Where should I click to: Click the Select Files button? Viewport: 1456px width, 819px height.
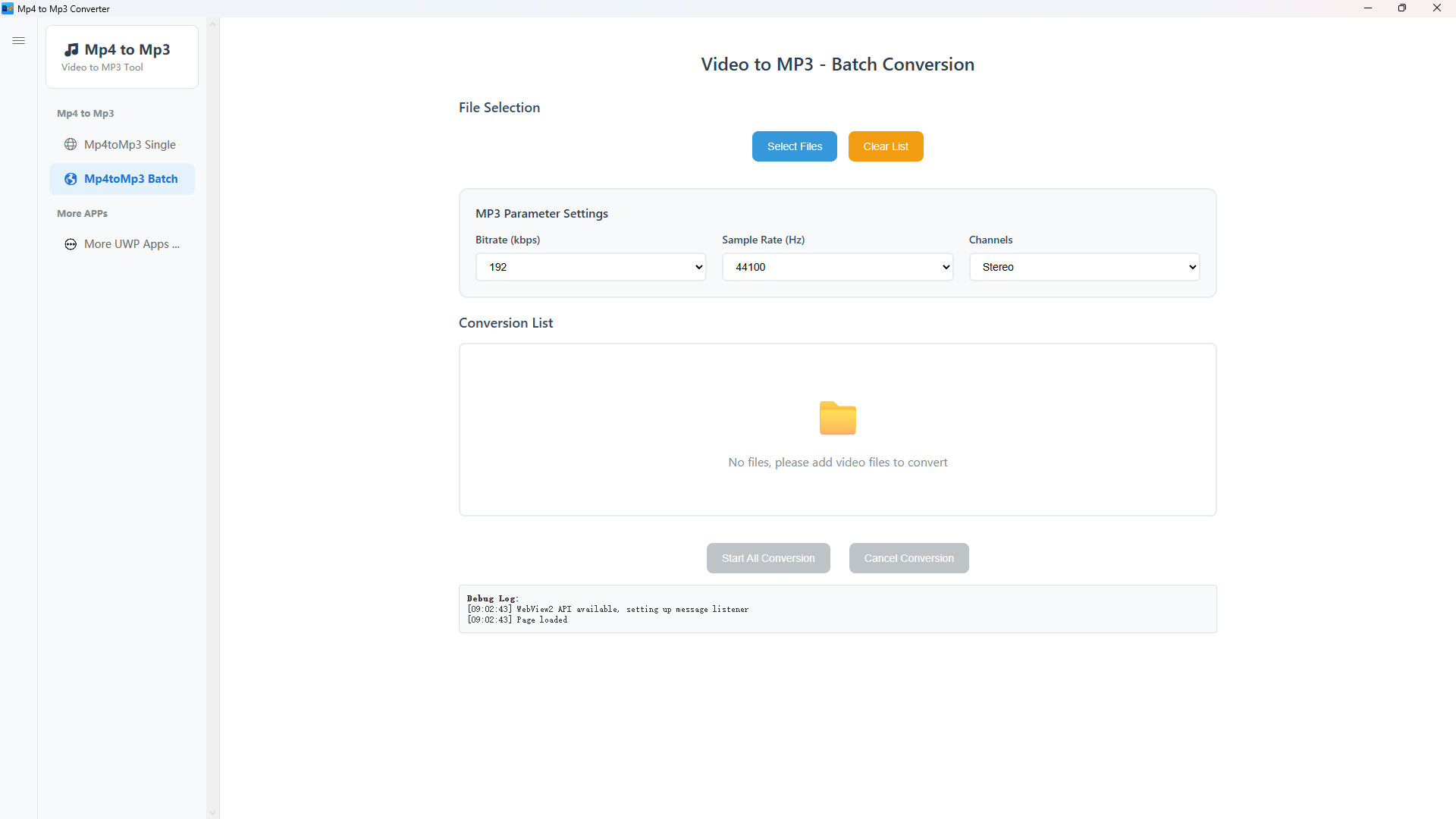point(794,146)
